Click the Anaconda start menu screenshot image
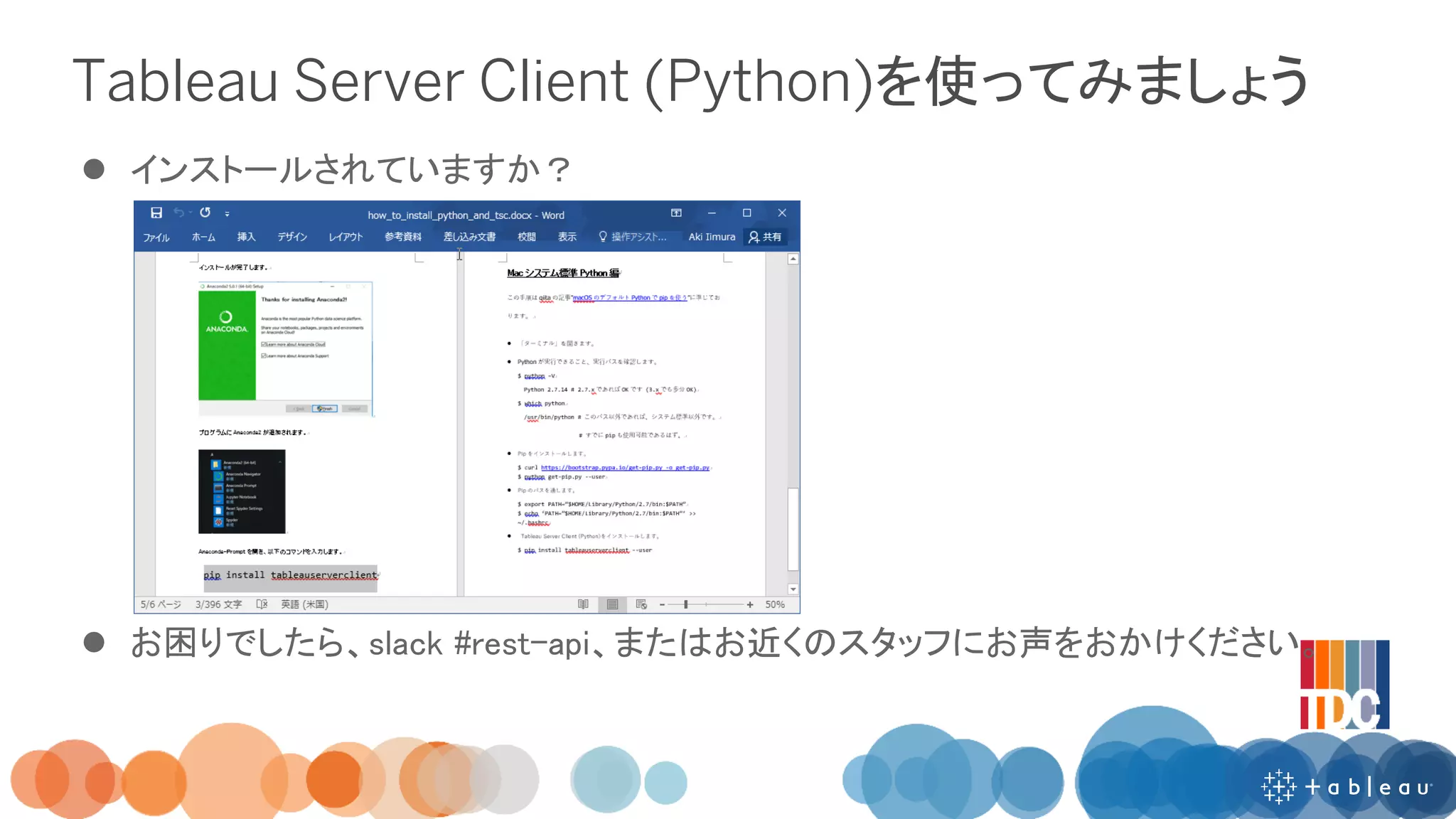This screenshot has width=1456, height=819. click(242, 491)
